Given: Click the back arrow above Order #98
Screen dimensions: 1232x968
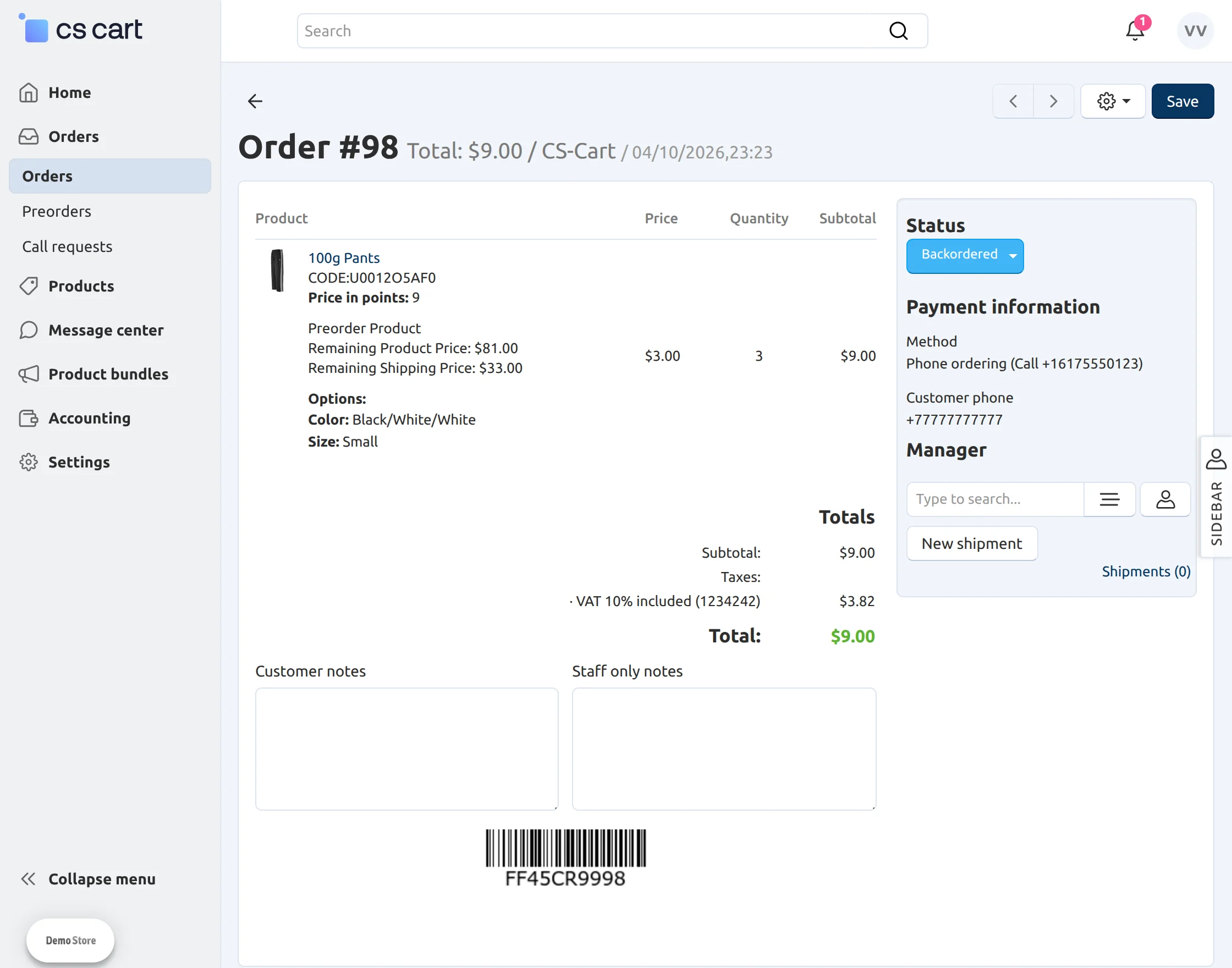Looking at the screenshot, I should tap(255, 101).
